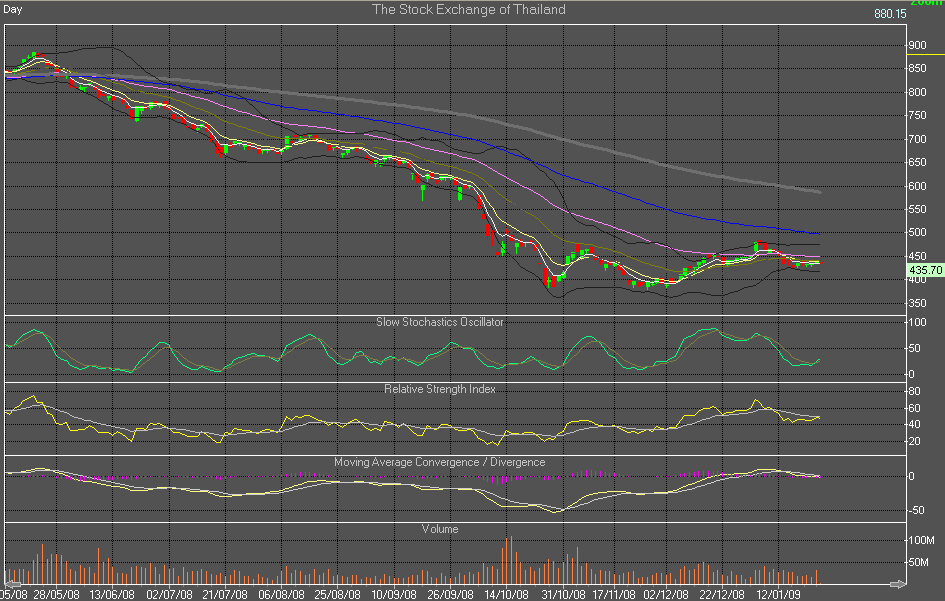945x601 pixels.
Task: Click the 12/01/09 date label
Action: pos(779,594)
